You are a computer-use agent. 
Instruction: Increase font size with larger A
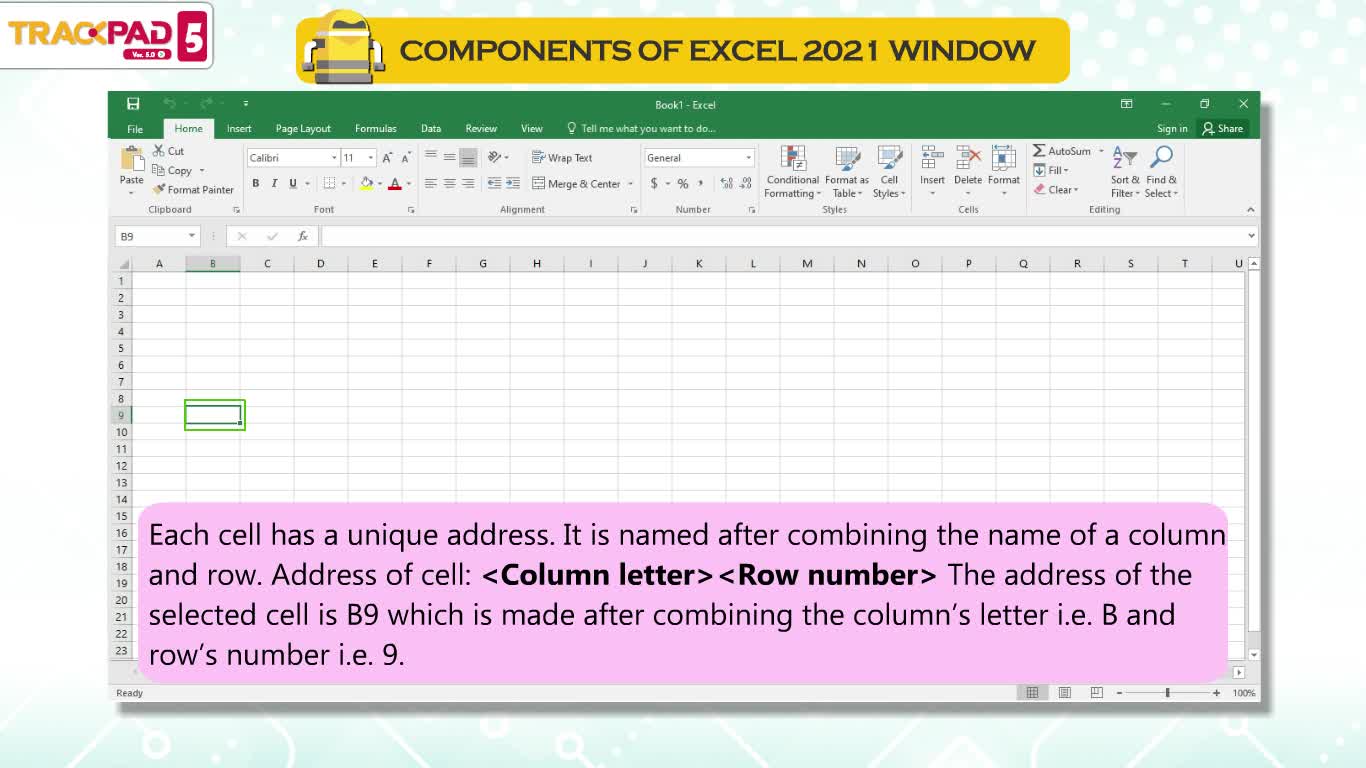point(387,158)
